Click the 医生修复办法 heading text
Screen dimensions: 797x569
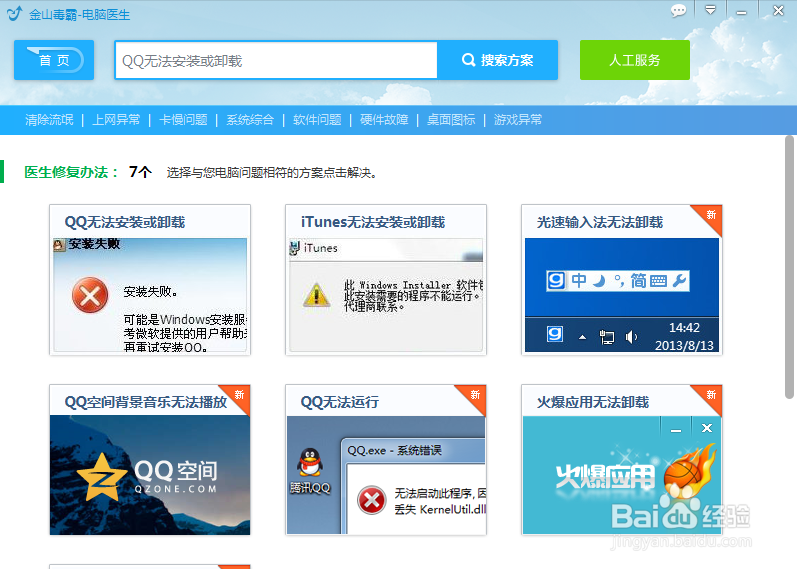coord(71,172)
